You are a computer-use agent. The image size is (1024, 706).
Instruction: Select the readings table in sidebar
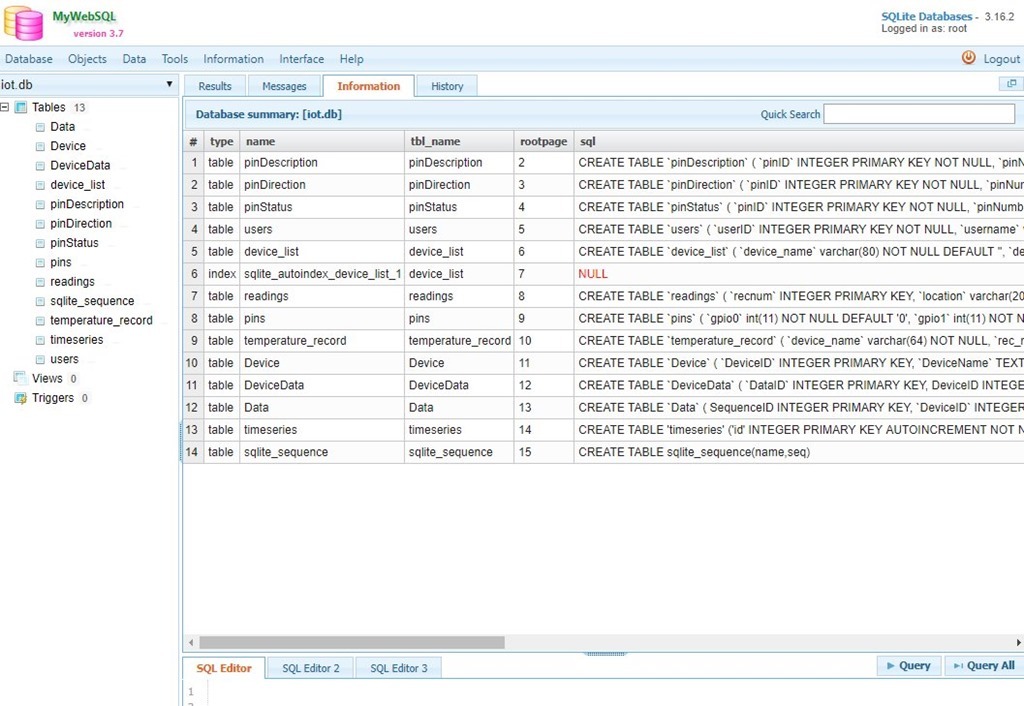[72, 282]
